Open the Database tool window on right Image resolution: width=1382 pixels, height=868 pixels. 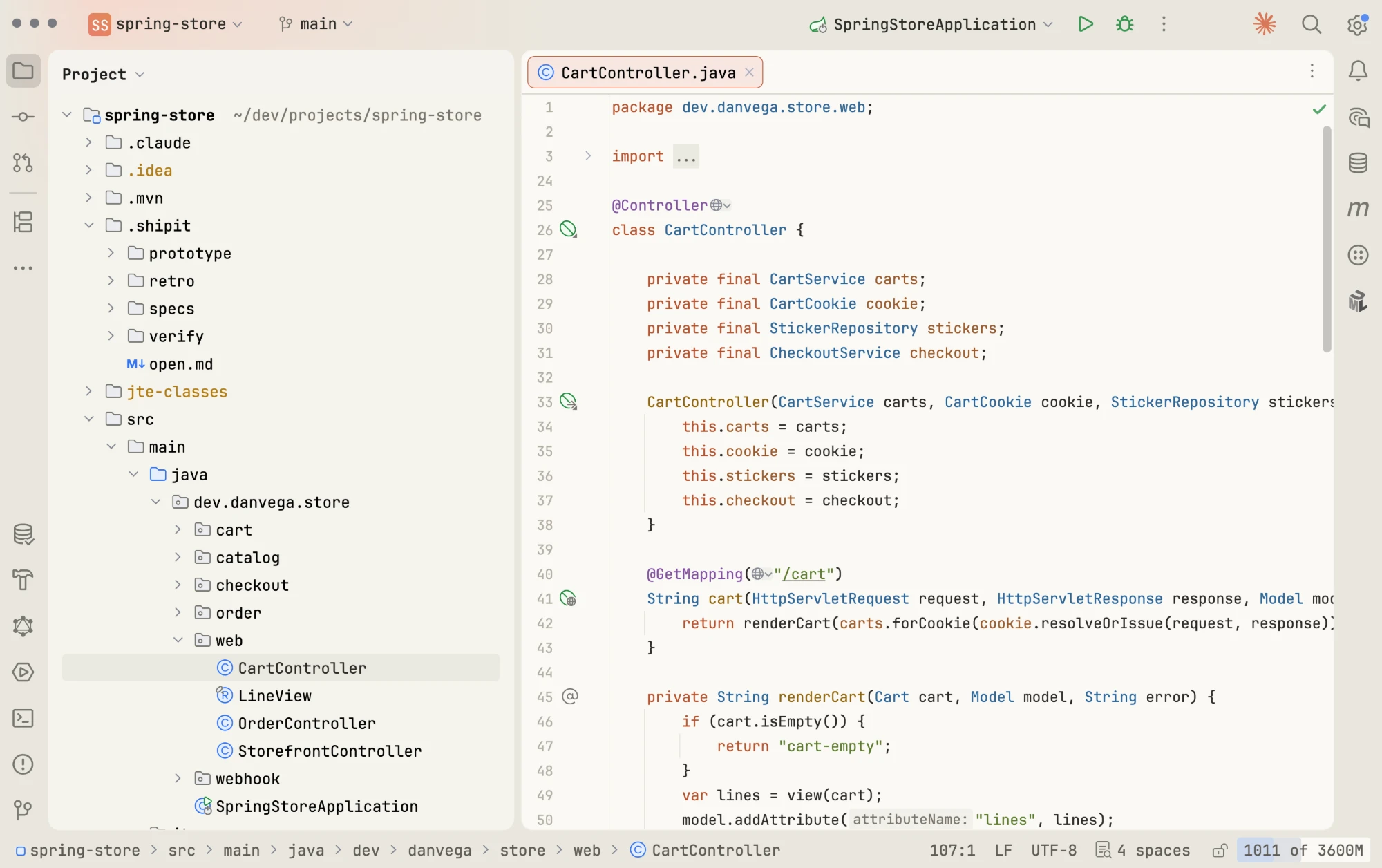tap(1358, 163)
